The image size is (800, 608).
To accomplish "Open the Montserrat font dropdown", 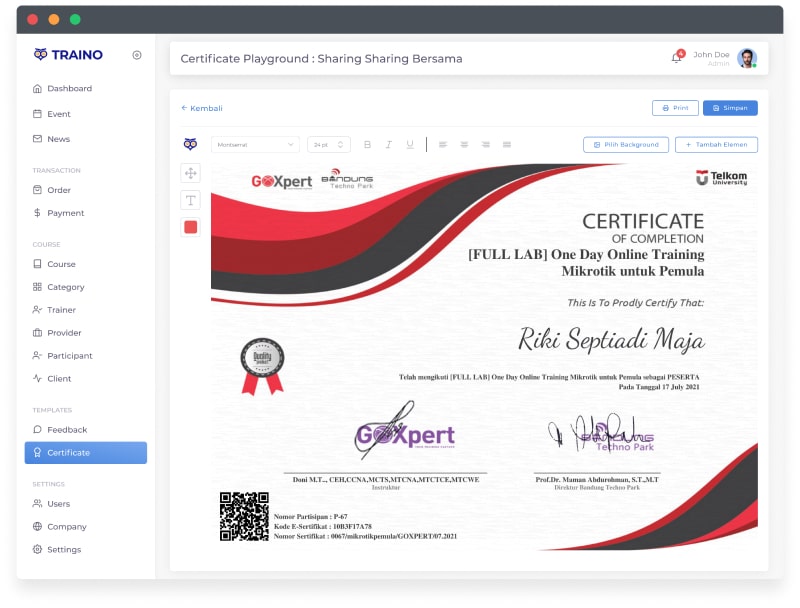I will [x=254, y=145].
